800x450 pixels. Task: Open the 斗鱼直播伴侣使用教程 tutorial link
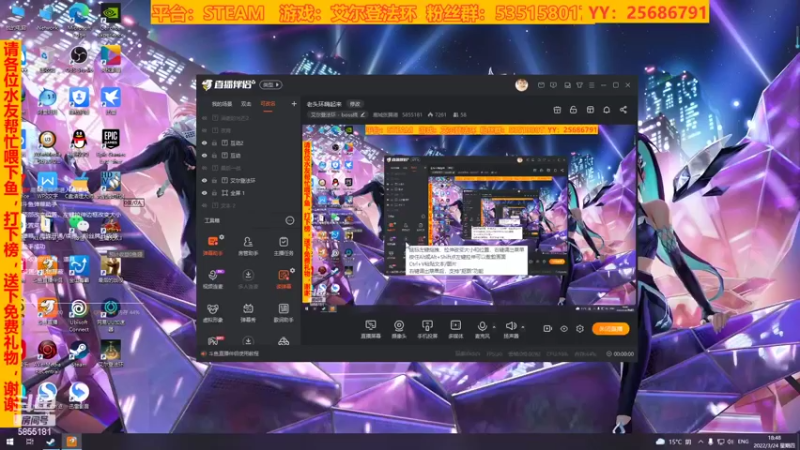[233, 353]
